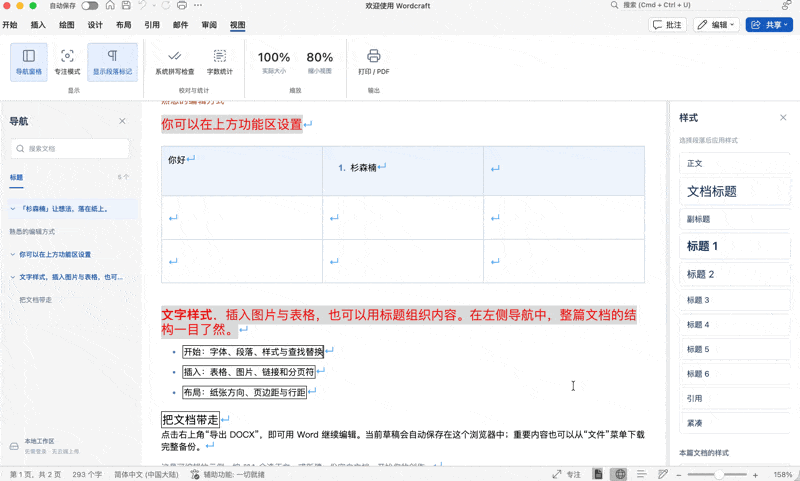
Task: Apply the 标题 2 style
Action: (x=735, y=274)
